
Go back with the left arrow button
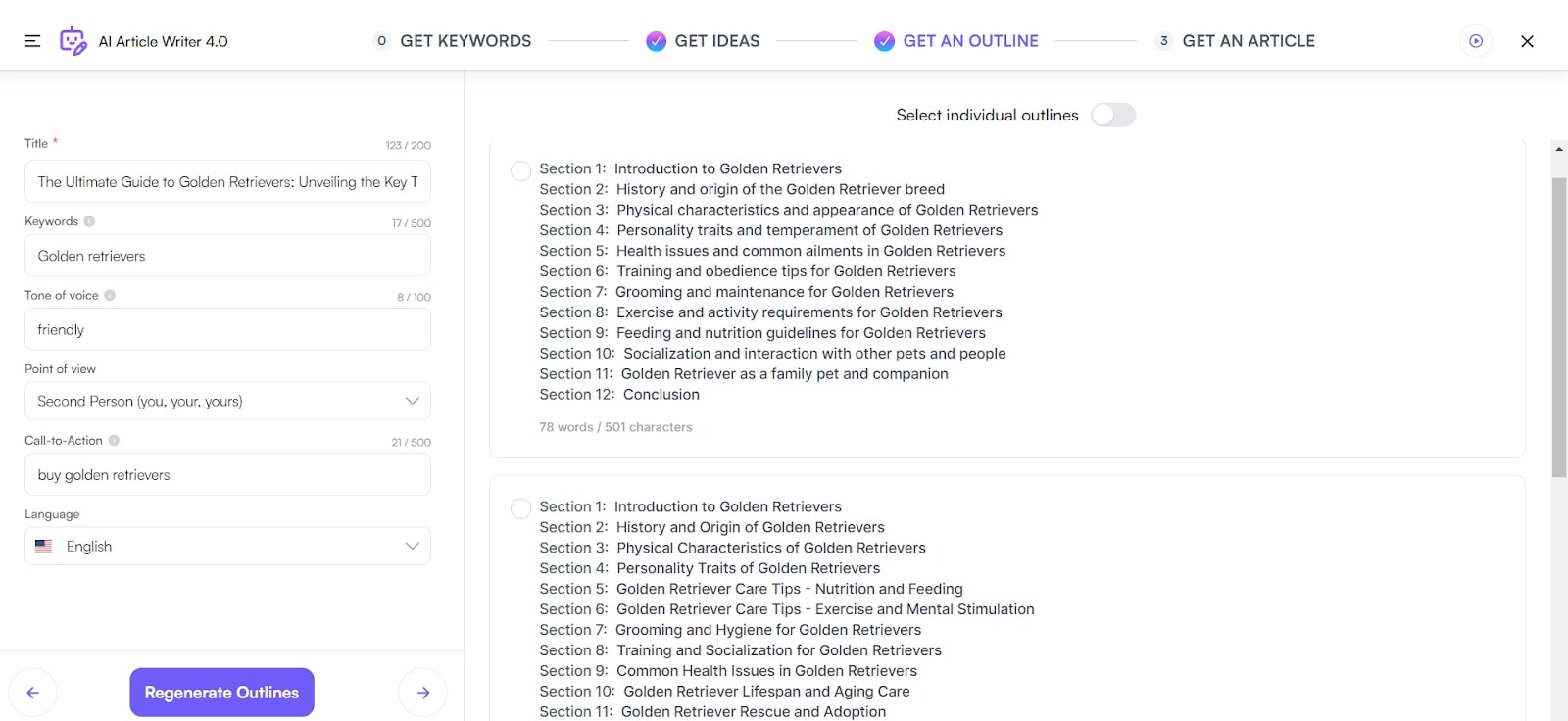click(x=33, y=693)
